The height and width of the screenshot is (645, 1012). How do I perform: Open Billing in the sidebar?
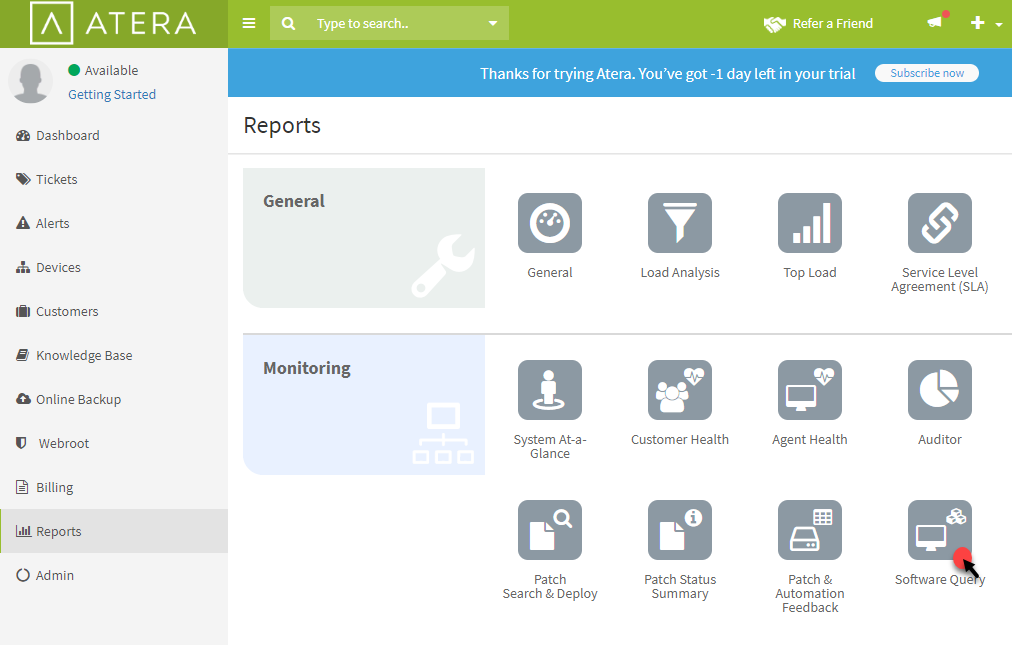tap(114, 487)
